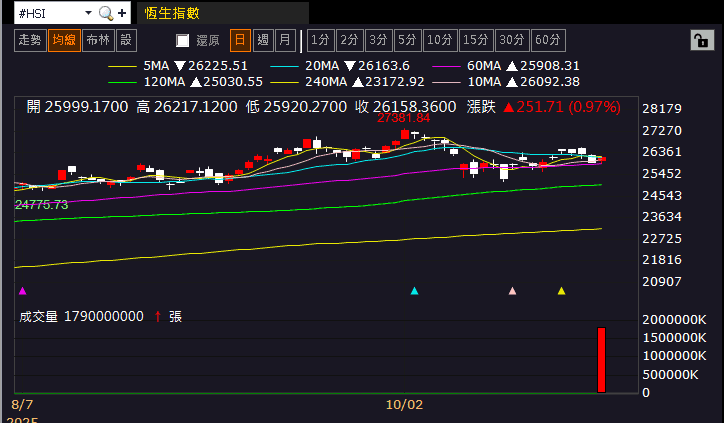Switch to the 60分 interval
The image size is (724, 423).
548,40
